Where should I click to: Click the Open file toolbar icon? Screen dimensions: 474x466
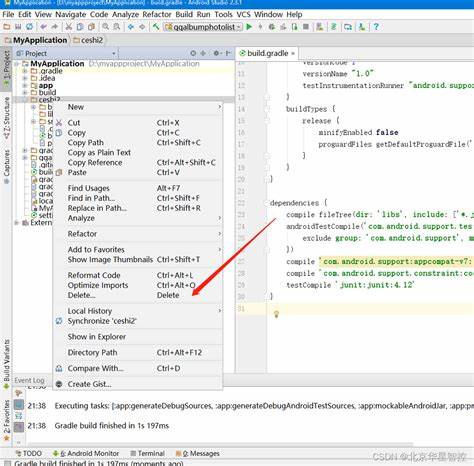pyautogui.click(x=7, y=27)
